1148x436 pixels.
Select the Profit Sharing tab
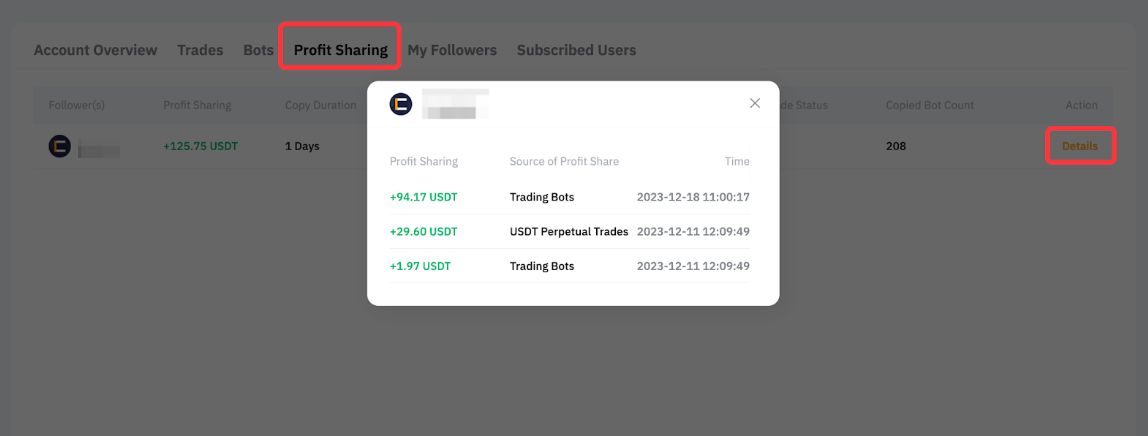point(340,50)
